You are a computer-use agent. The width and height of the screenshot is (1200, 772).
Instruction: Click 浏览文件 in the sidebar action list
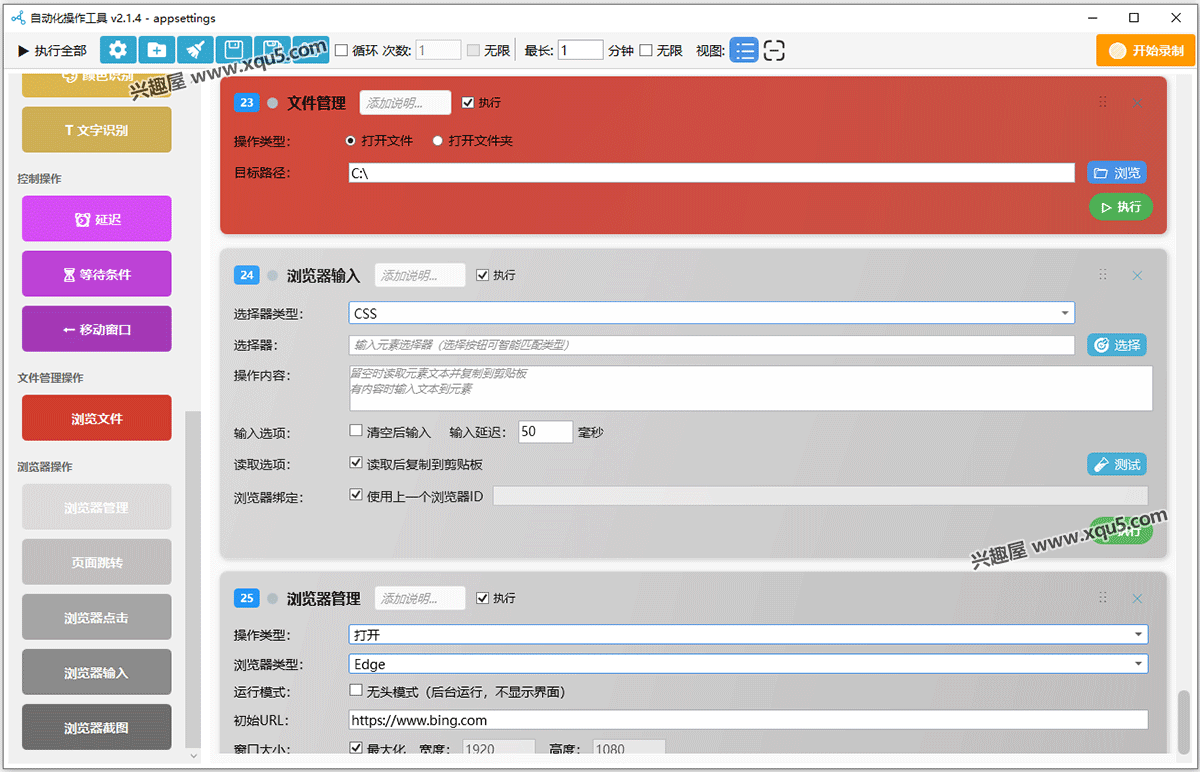point(97,418)
